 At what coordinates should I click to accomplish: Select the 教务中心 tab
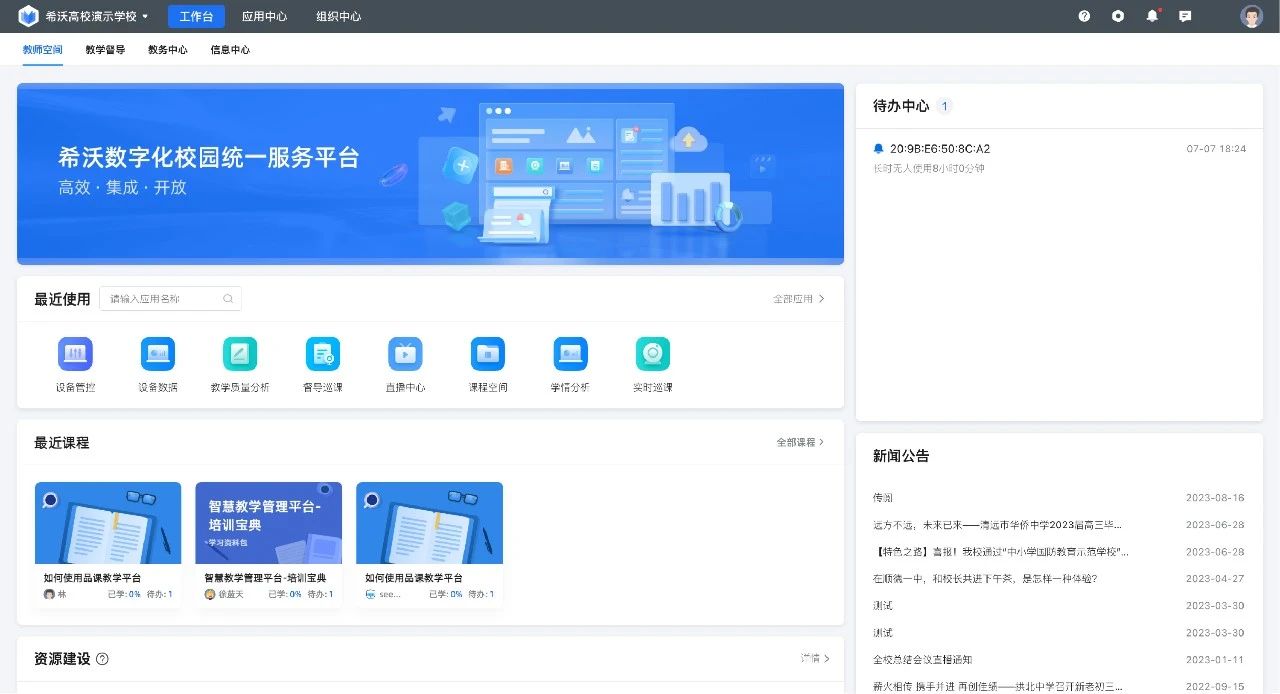(x=167, y=49)
